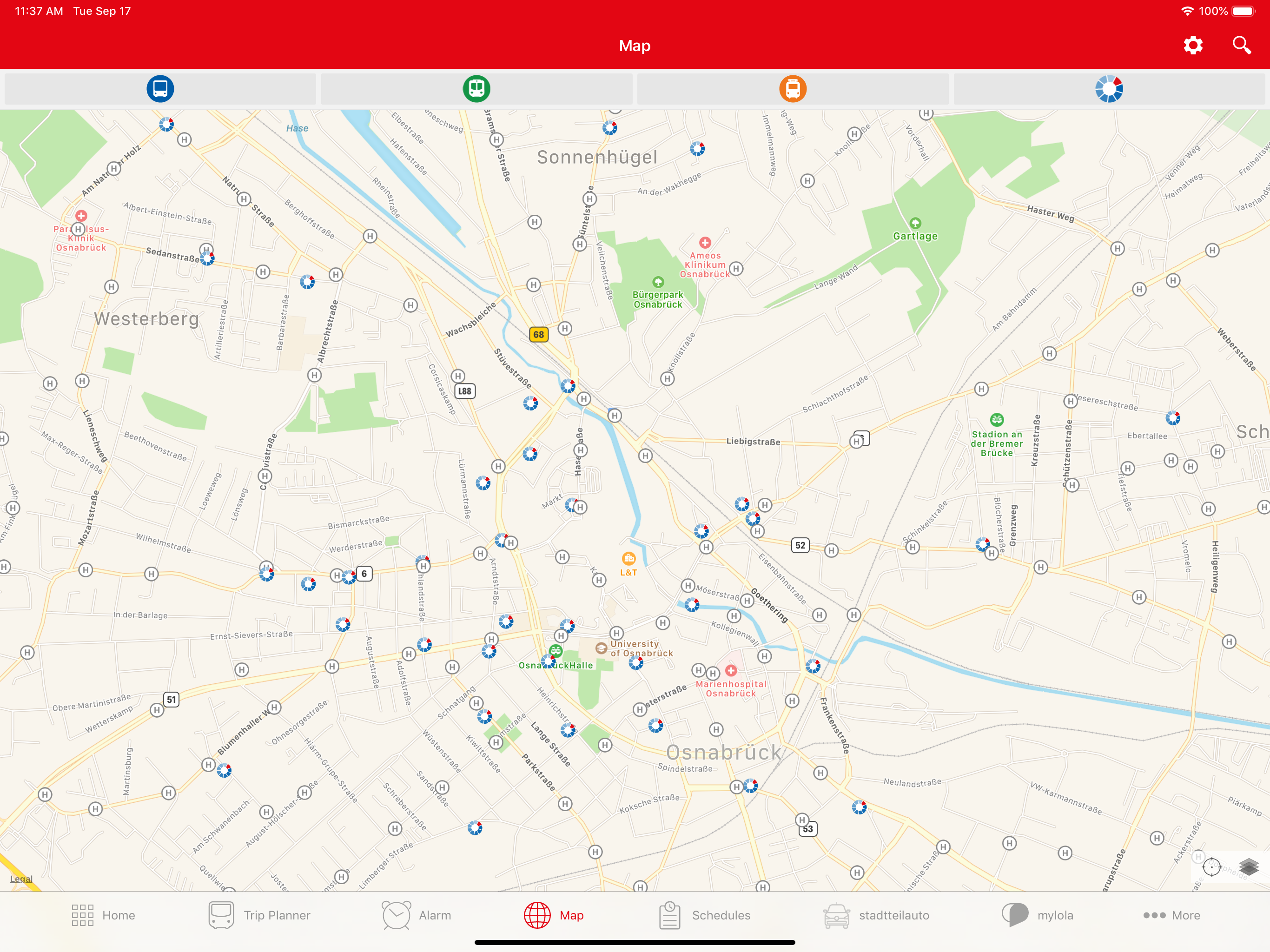Select Marienhospital Osnabrück marker
Screen dimensions: 1270x952
pos(731,670)
